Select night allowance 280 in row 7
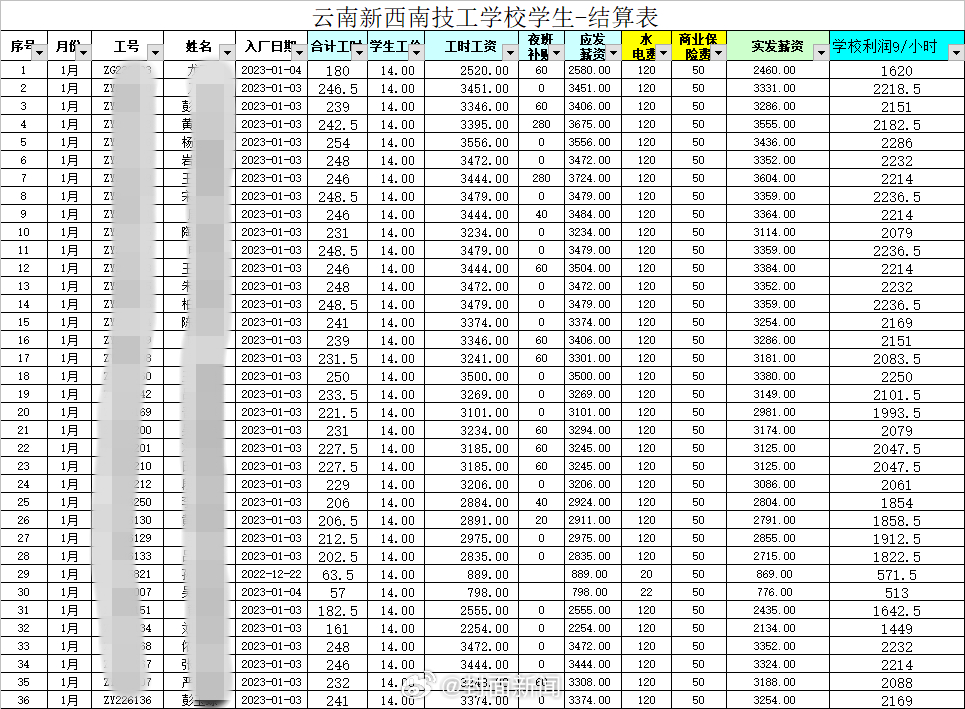 point(542,178)
